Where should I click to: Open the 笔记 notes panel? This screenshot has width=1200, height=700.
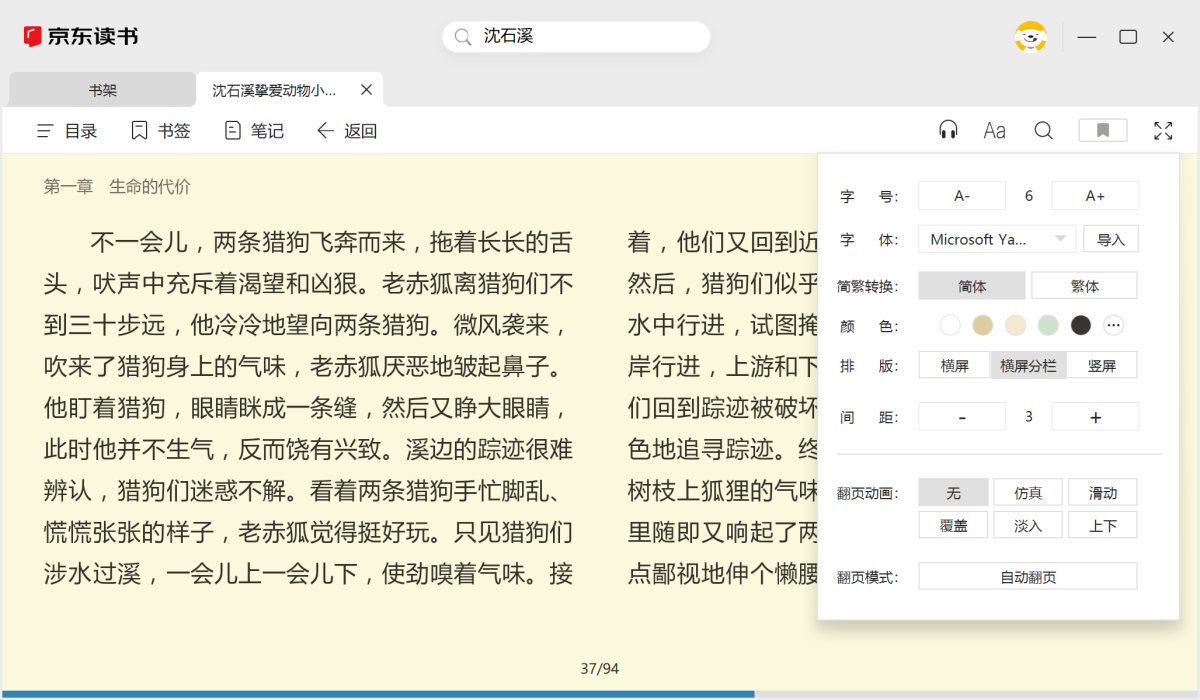[x=254, y=131]
